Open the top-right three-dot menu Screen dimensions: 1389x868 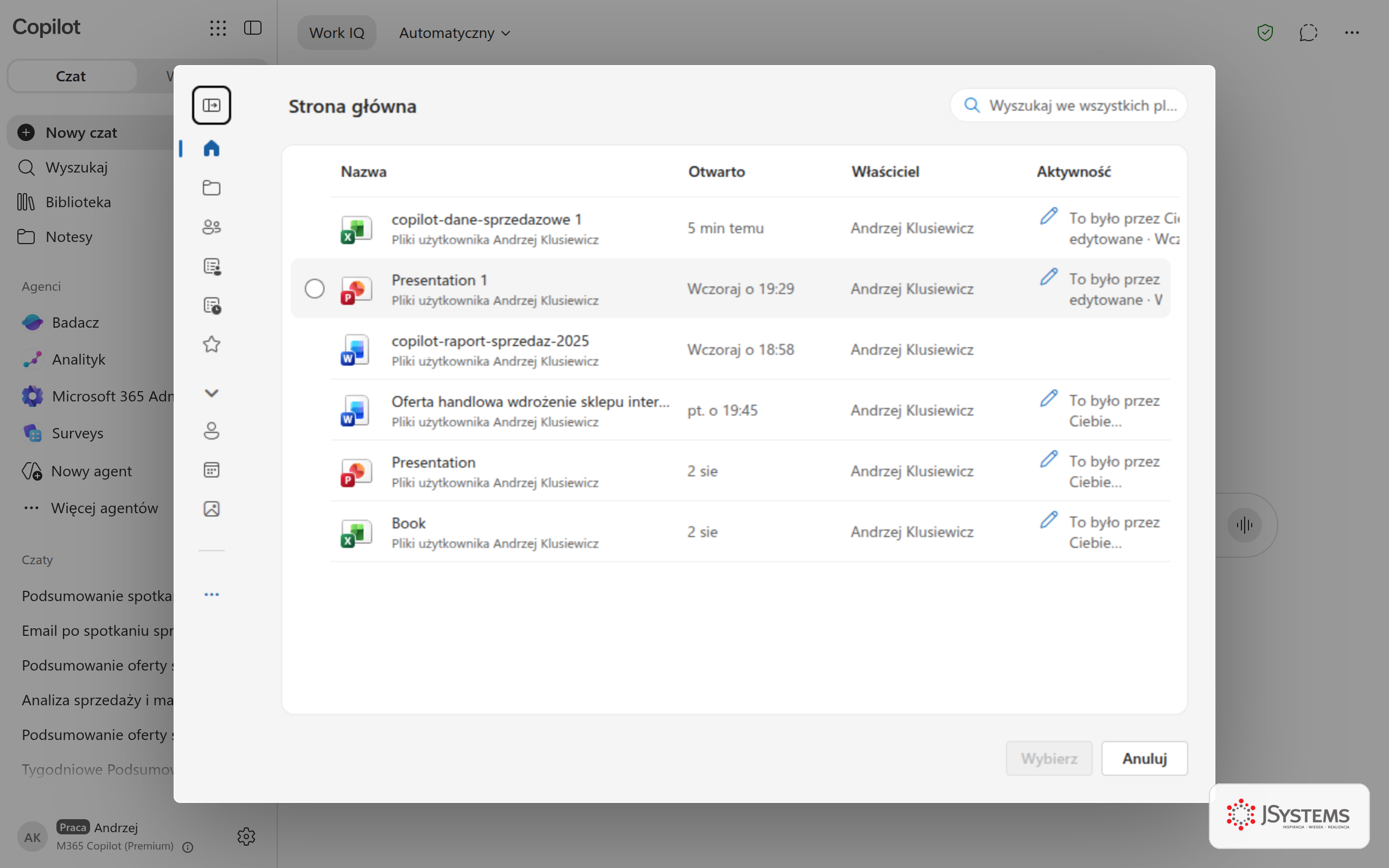coord(1352,33)
